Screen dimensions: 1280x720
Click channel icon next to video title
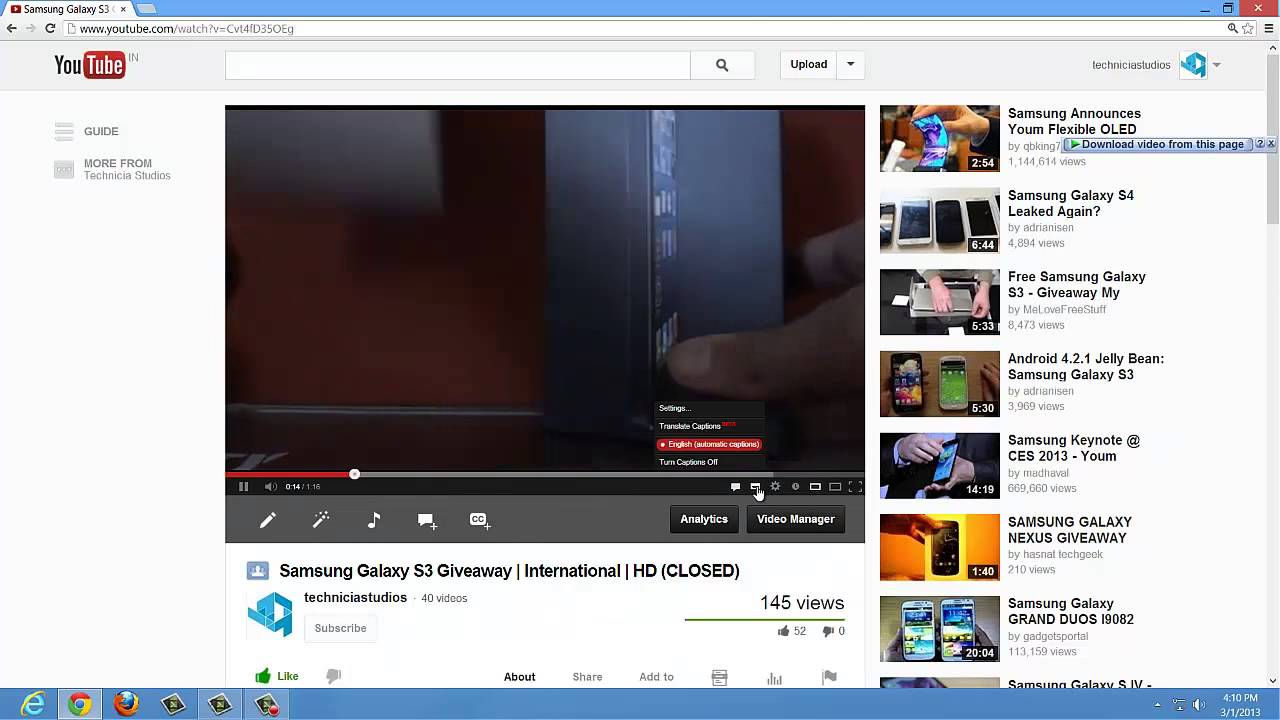[x=258, y=571]
